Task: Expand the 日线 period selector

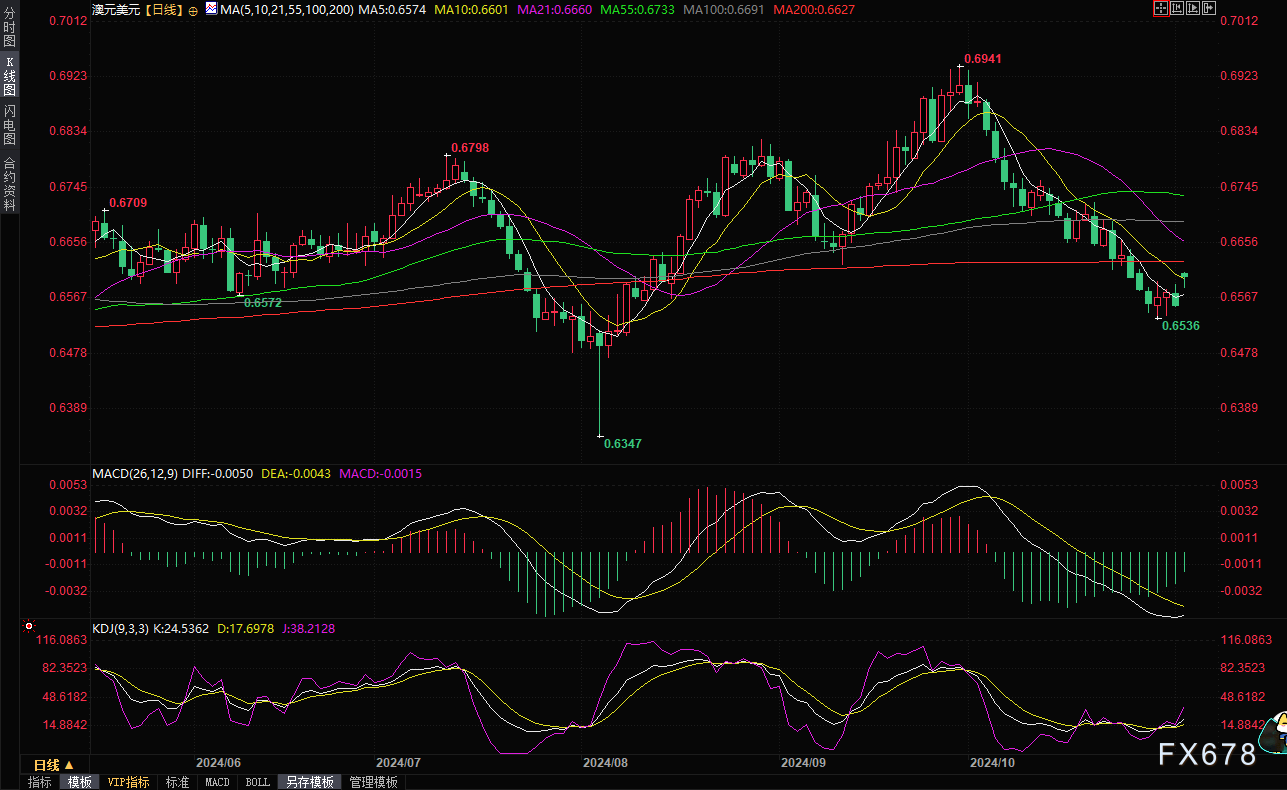Action: coord(54,765)
